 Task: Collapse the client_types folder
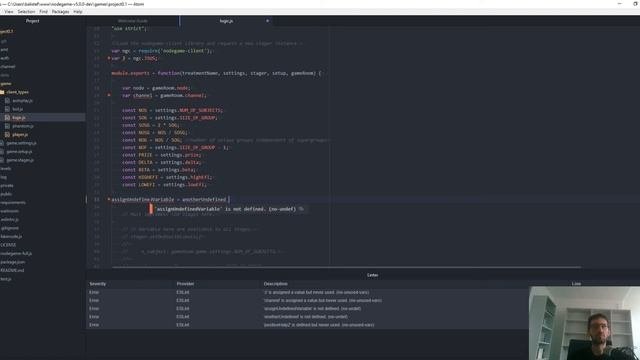[18, 92]
